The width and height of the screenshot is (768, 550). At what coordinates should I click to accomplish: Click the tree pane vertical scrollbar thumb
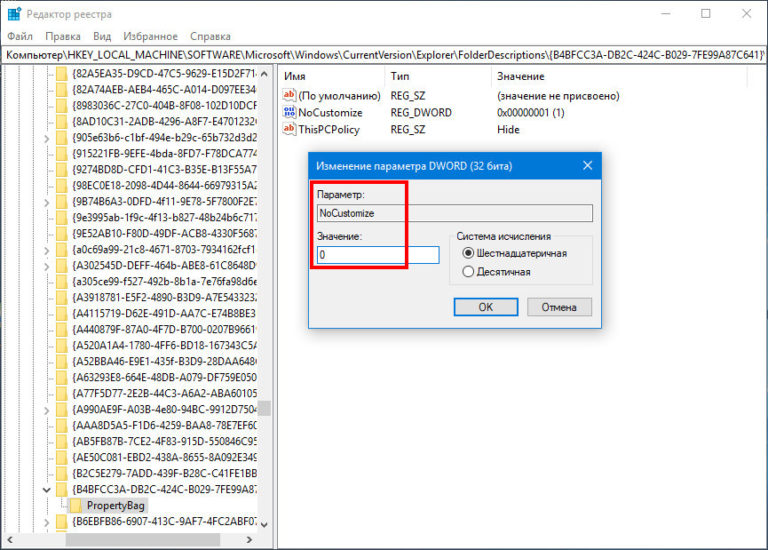click(x=265, y=408)
